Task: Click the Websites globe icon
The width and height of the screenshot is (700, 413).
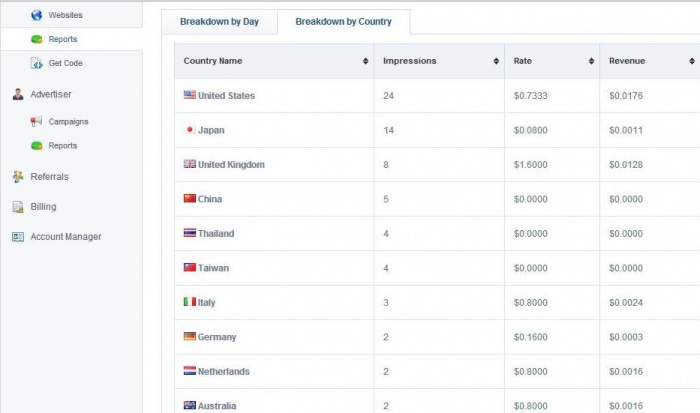Action: click(37, 15)
